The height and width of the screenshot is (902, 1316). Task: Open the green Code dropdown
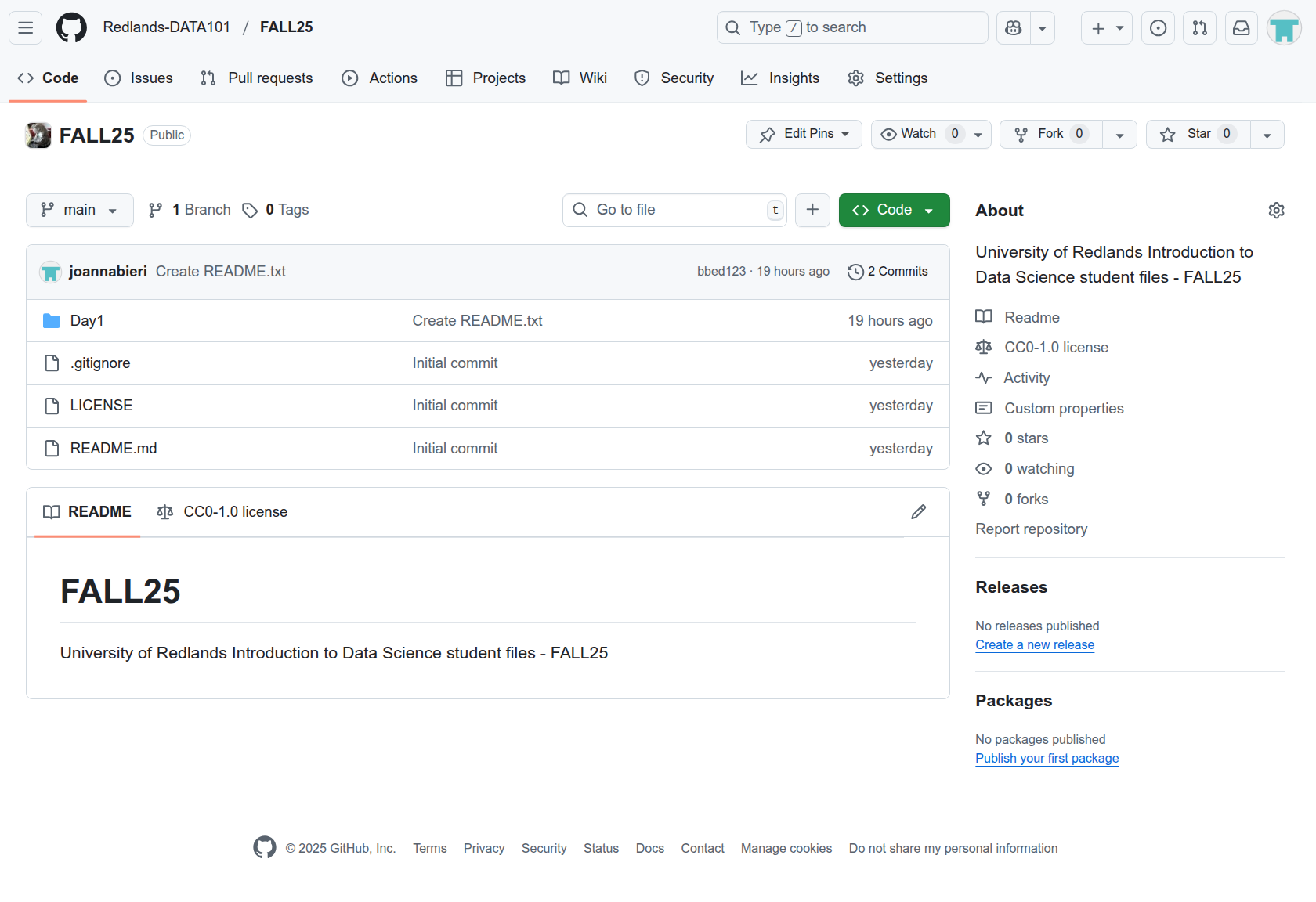pyautogui.click(x=894, y=210)
